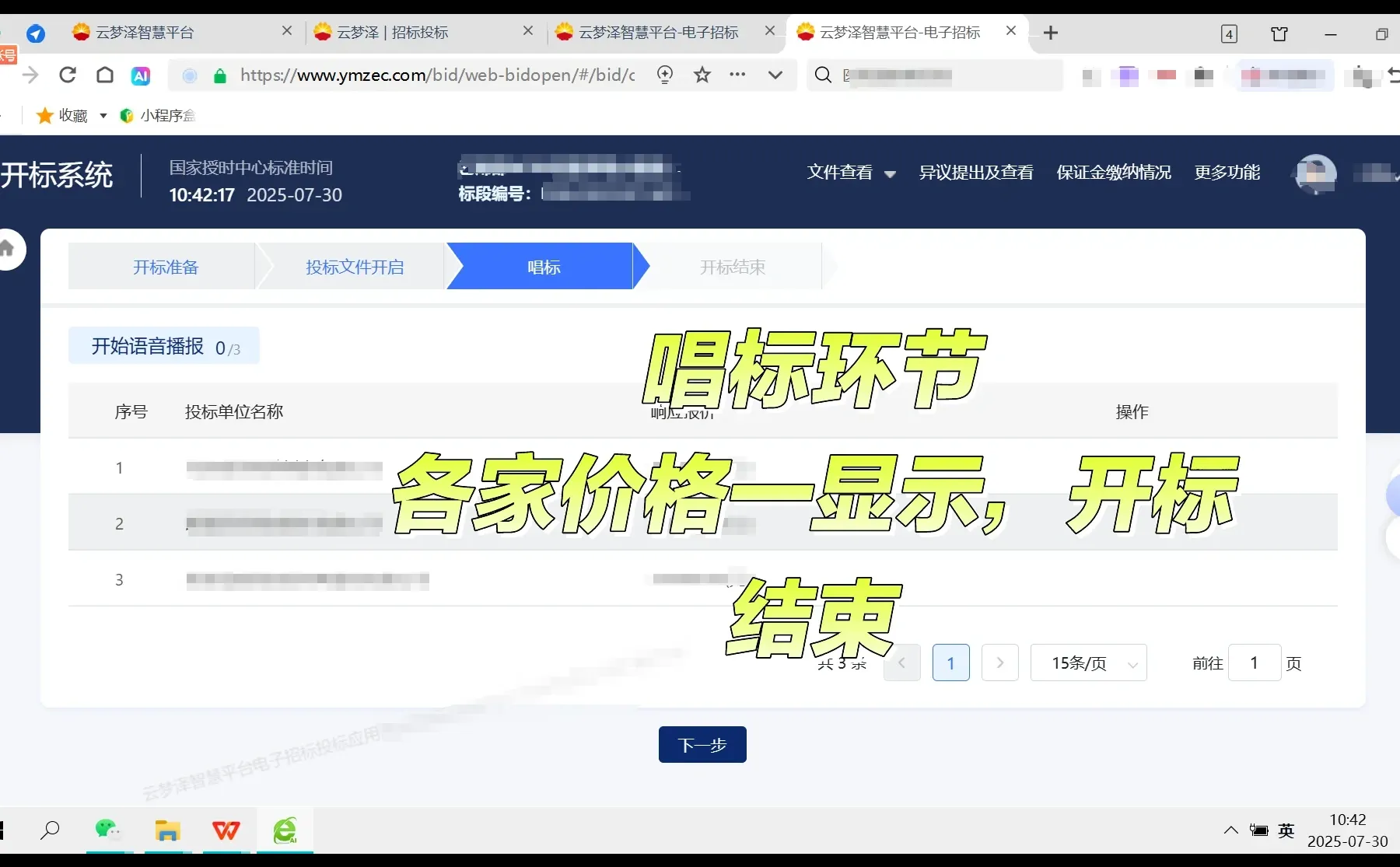1400x867 pixels.
Task: Open File Explorer from the taskbar
Action: [x=167, y=830]
